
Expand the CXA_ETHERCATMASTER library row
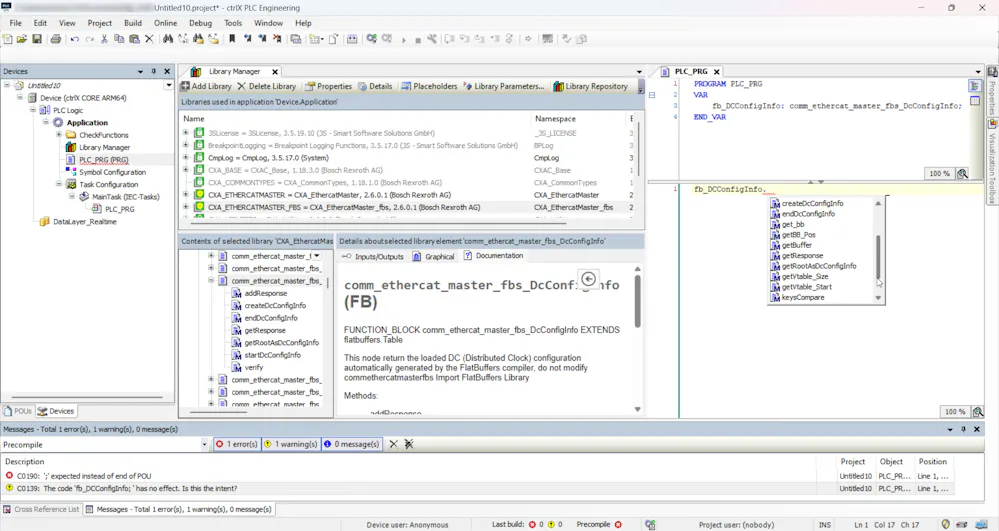pyautogui.click(x=185, y=194)
